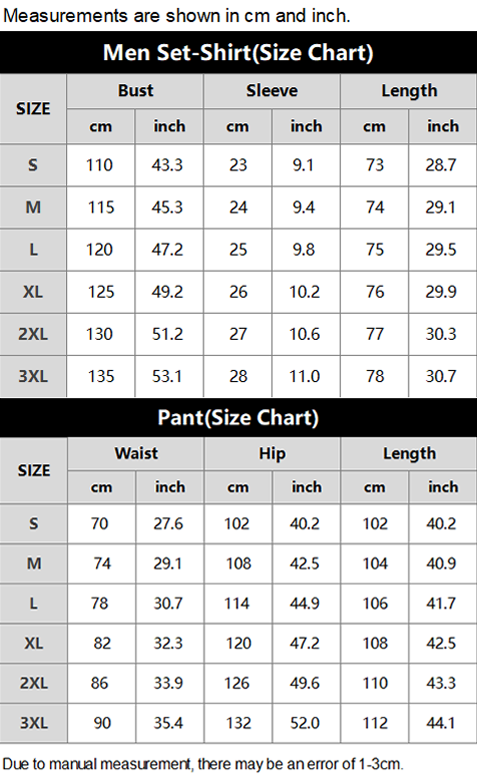Click the Men Set-Shirt(Size Chart) title bar
This screenshot has width=477, height=782.
click(238, 52)
